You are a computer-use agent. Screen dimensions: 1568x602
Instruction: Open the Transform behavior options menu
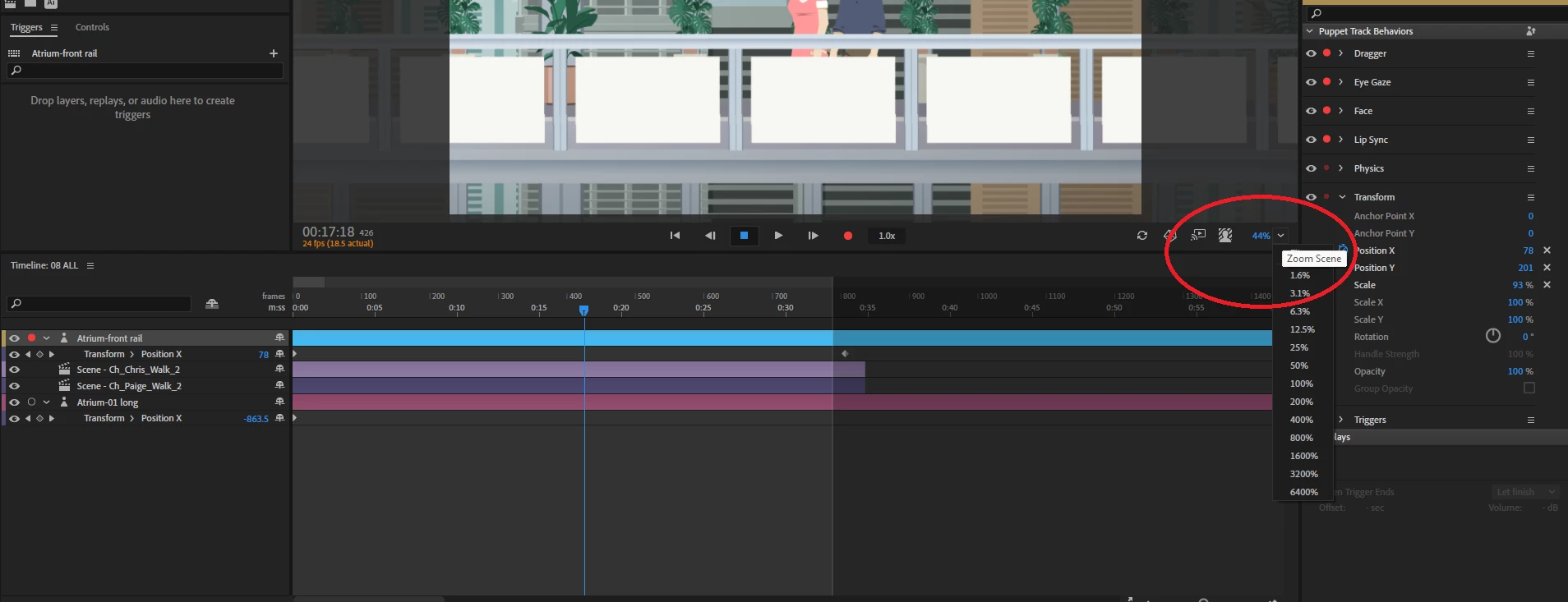click(x=1531, y=197)
